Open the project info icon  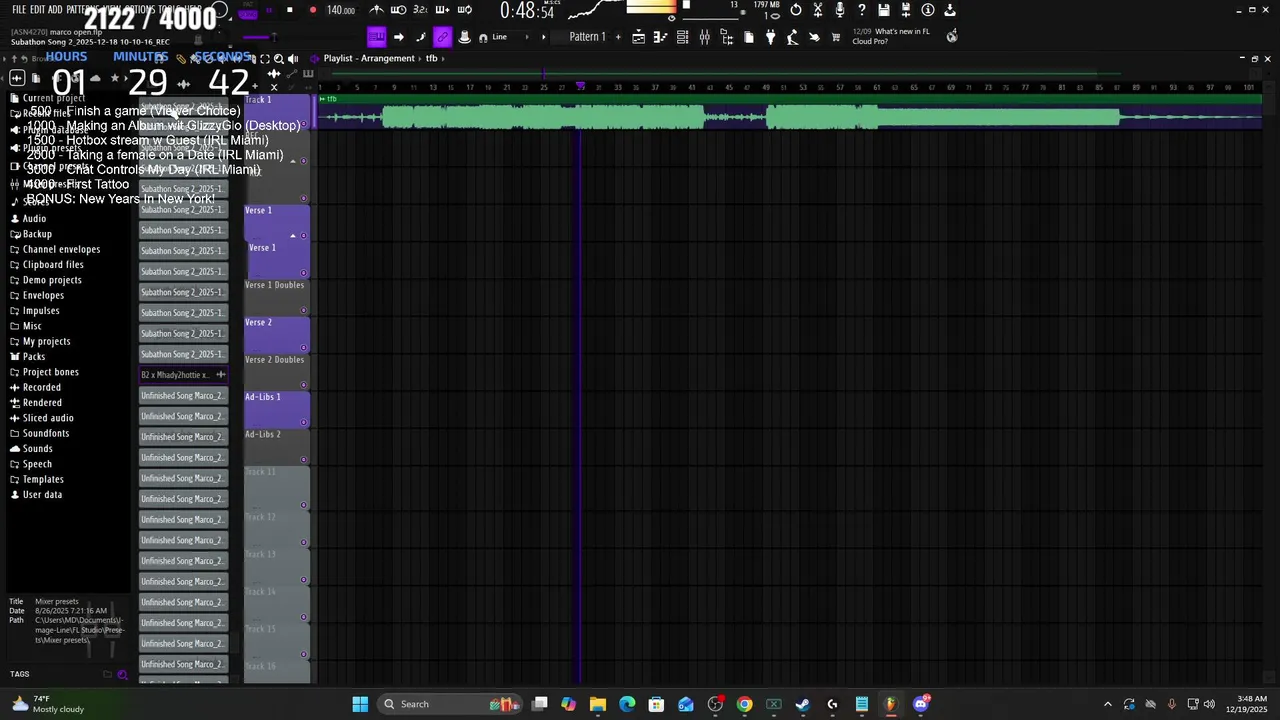[928, 10]
